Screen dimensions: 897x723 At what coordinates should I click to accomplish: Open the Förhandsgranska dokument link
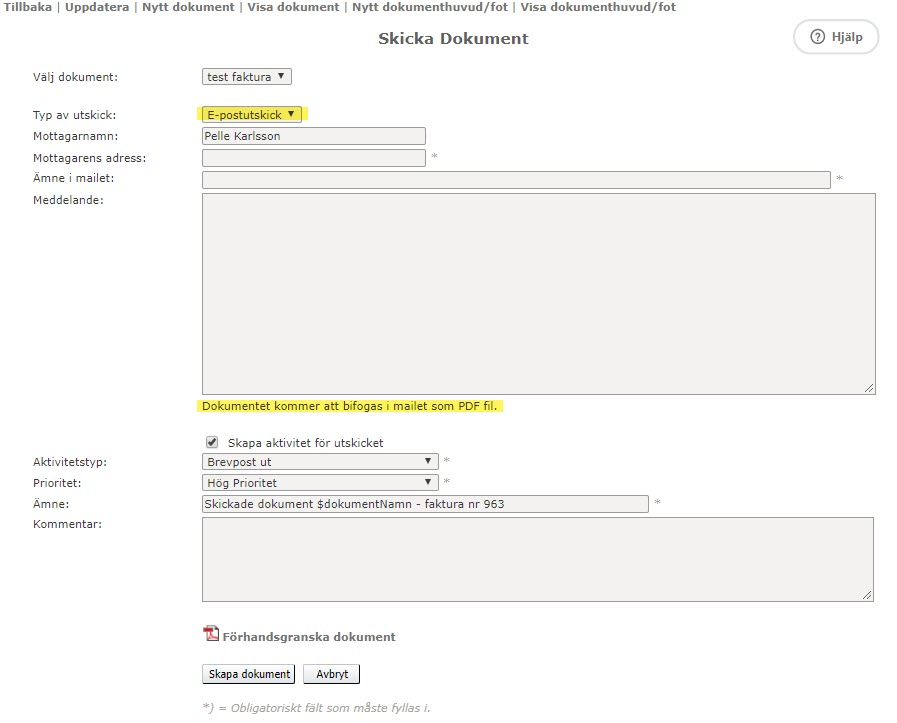coord(308,637)
